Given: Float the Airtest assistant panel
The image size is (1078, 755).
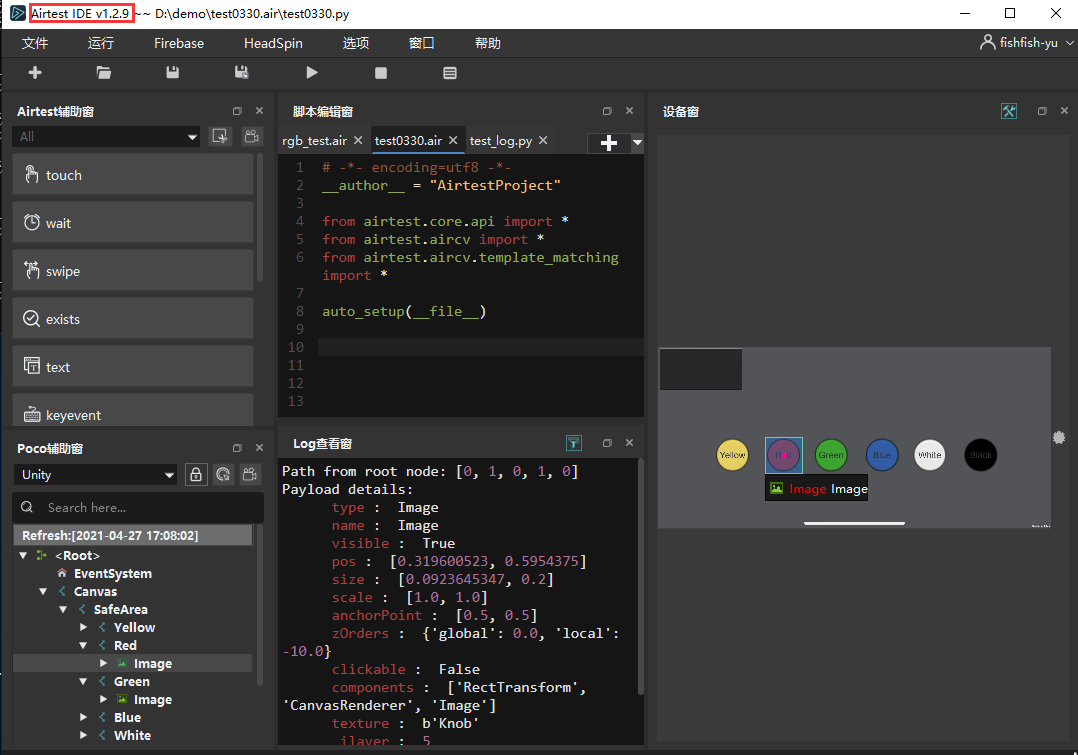Looking at the screenshot, I should pos(237,111).
